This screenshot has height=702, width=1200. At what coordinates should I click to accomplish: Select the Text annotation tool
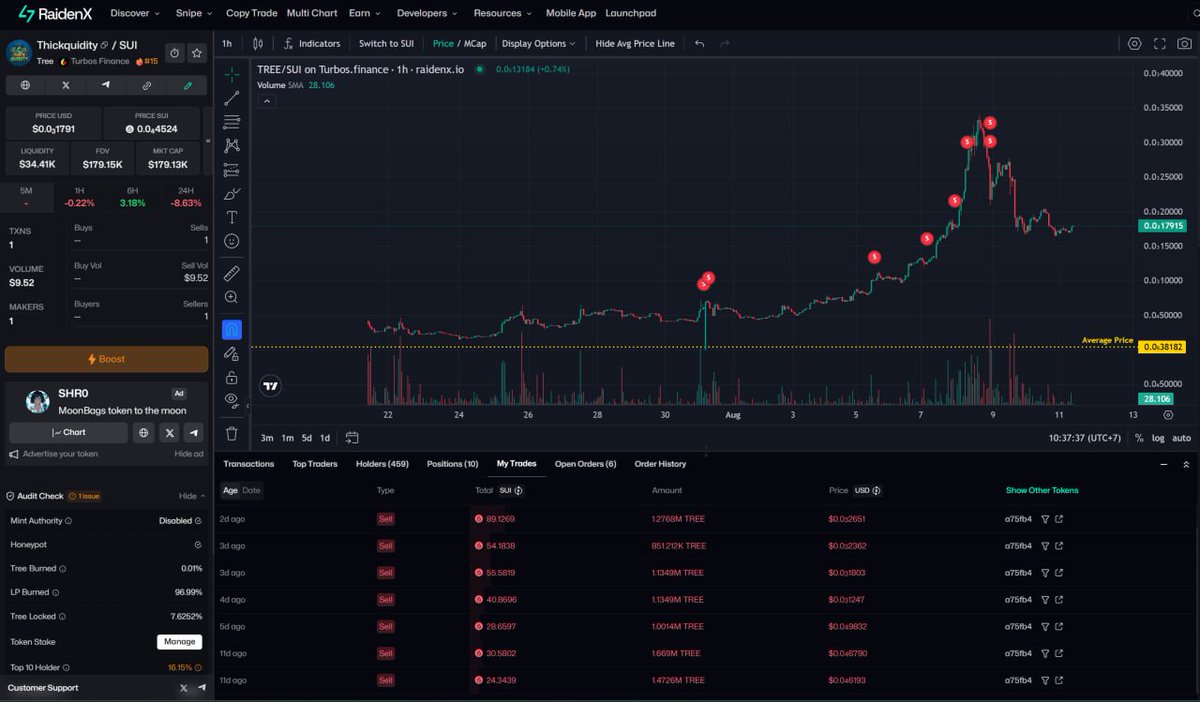coord(231,217)
